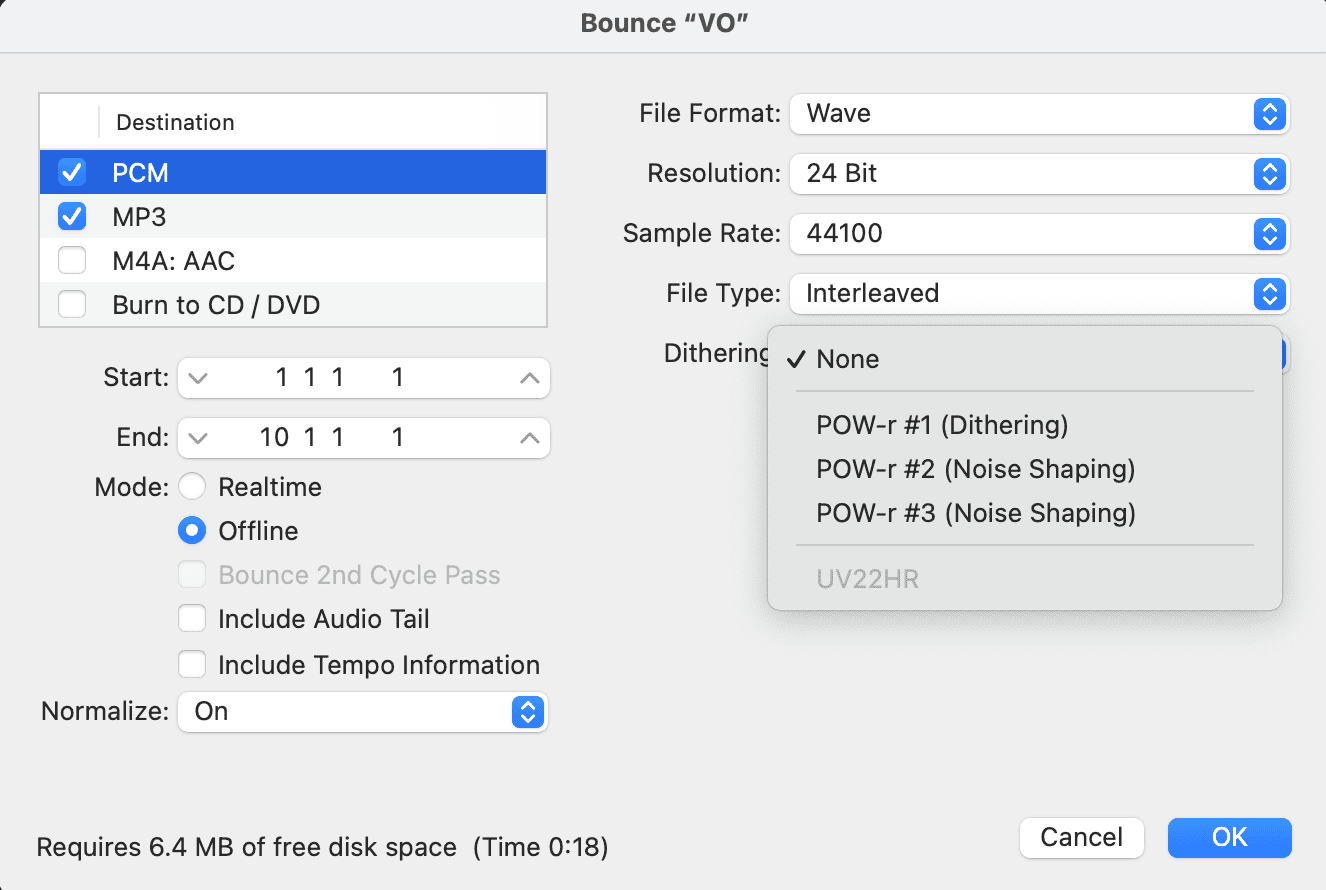Uncheck the MP3 destination
The height and width of the screenshot is (890, 1326).
pyautogui.click(x=70, y=216)
